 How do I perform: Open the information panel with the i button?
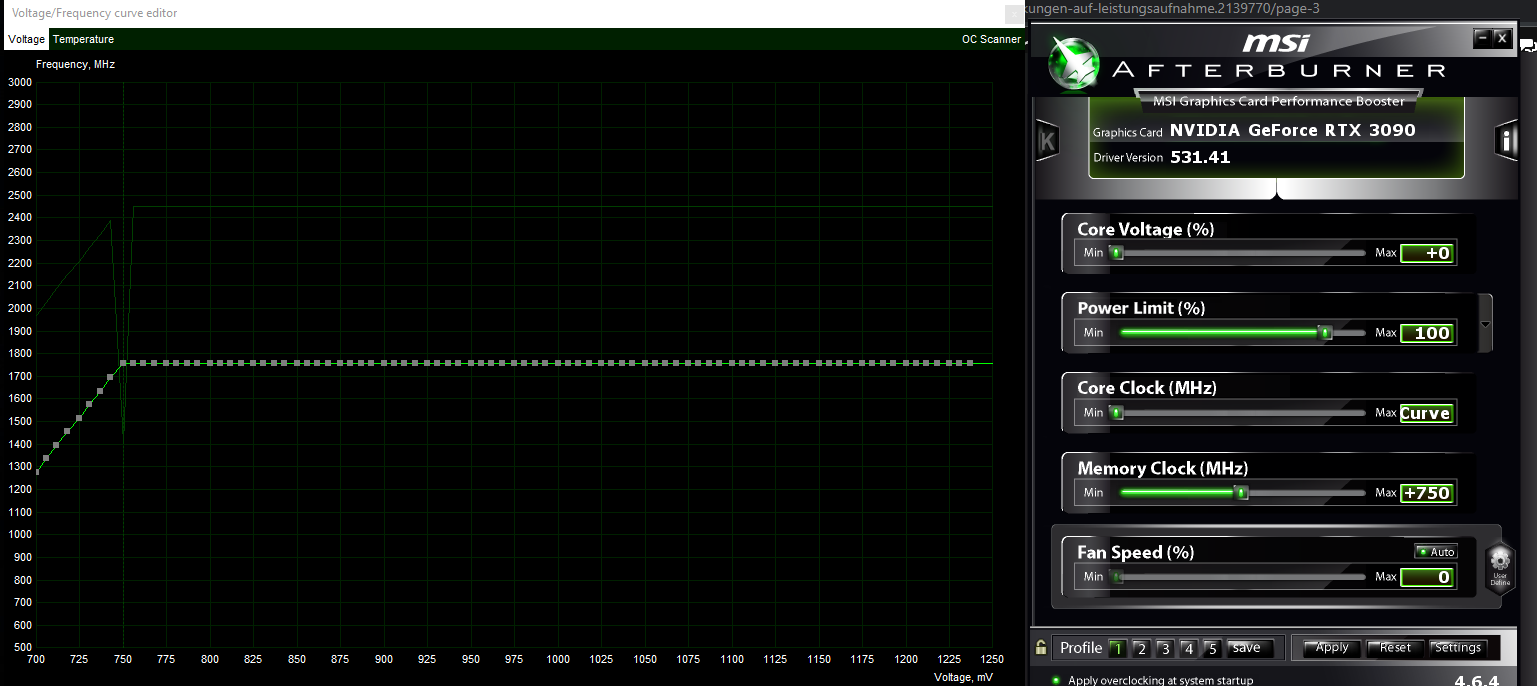click(1506, 141)
